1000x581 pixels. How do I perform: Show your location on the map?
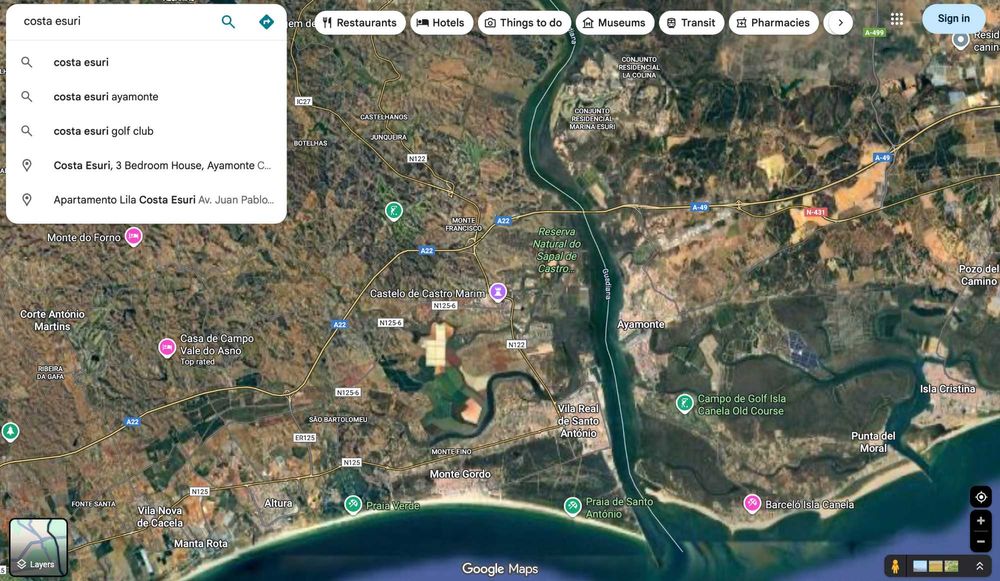click(981, 497)
